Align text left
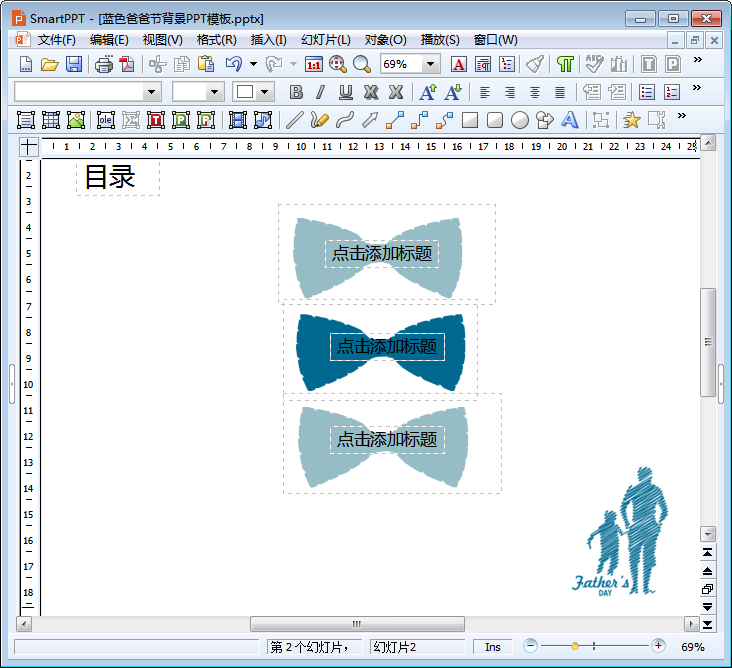 pyautogui.click(x=485, y=92)
